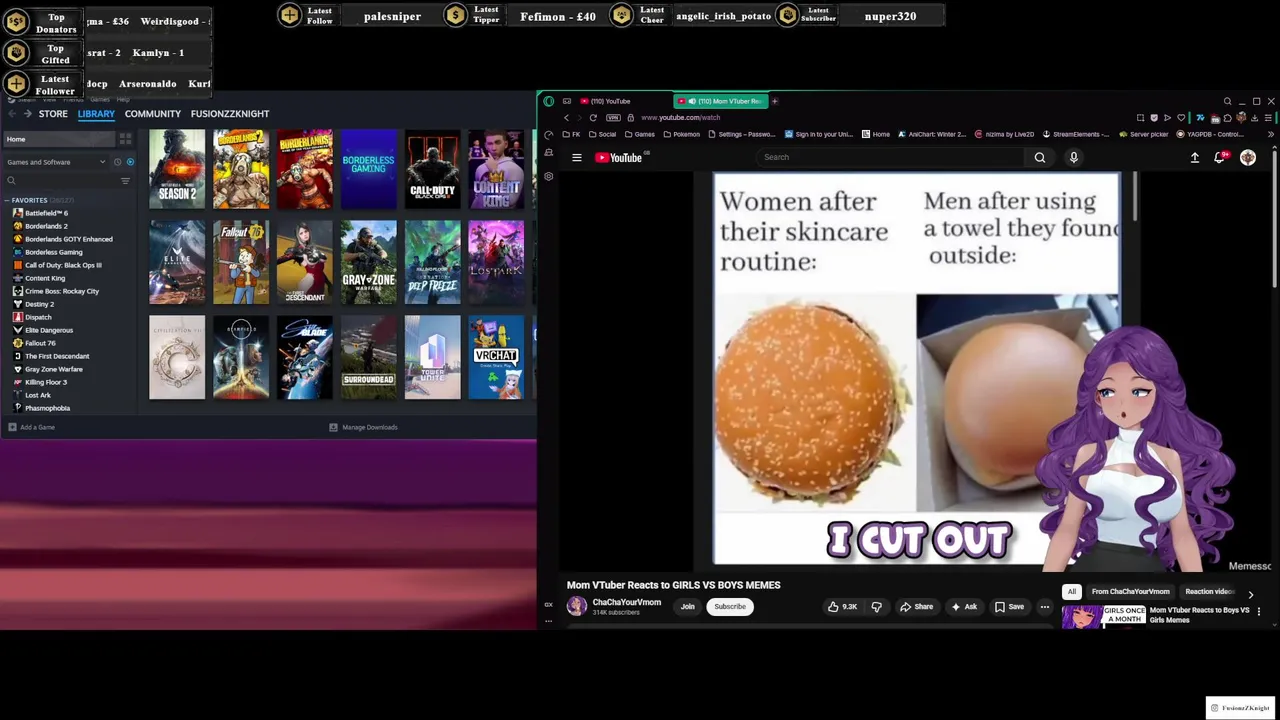Click the YouTube search magnifier button
Image resolution: width=1280 pixels, height=720 pixels.
[1040, 157]
